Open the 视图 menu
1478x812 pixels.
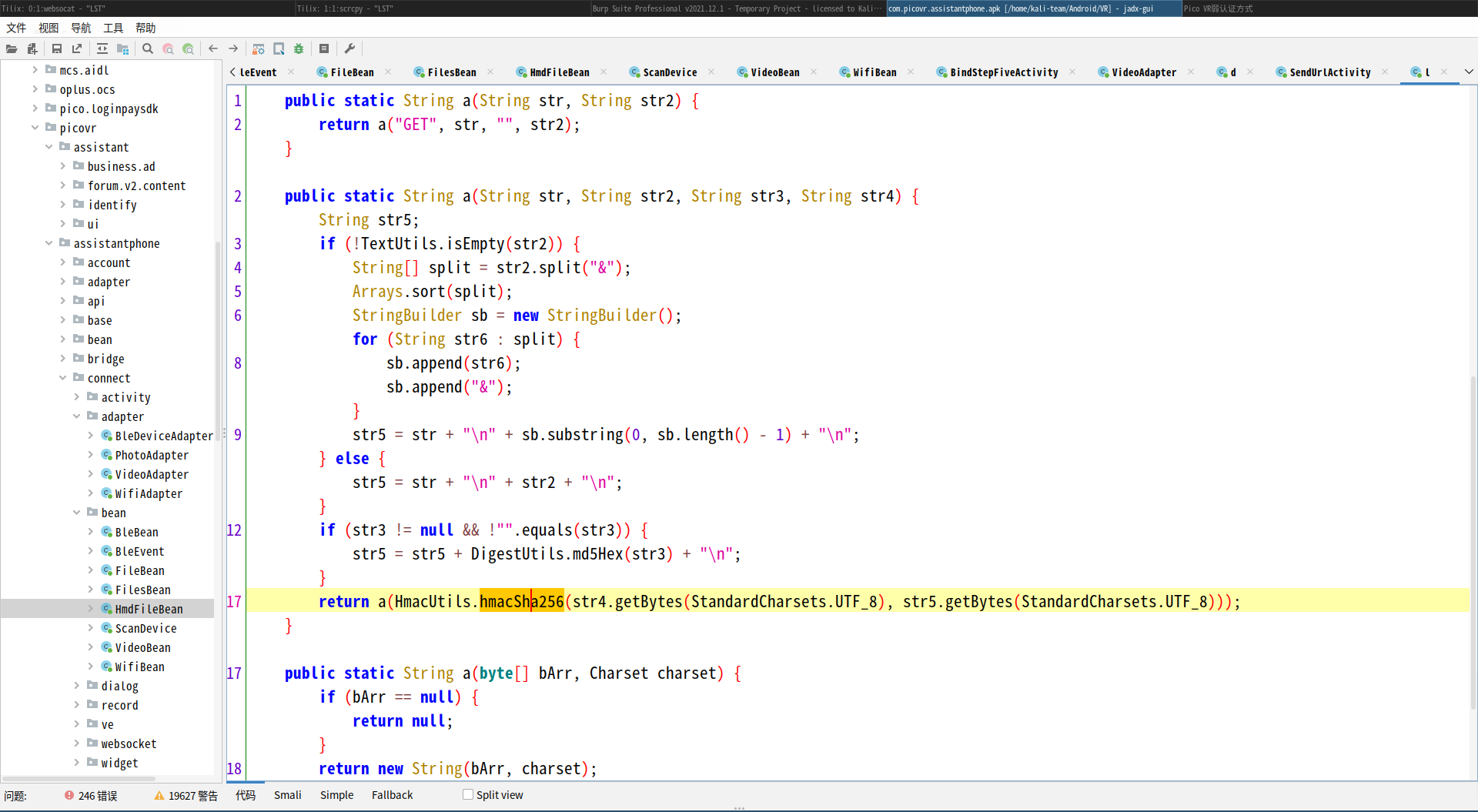click(48, 28)
